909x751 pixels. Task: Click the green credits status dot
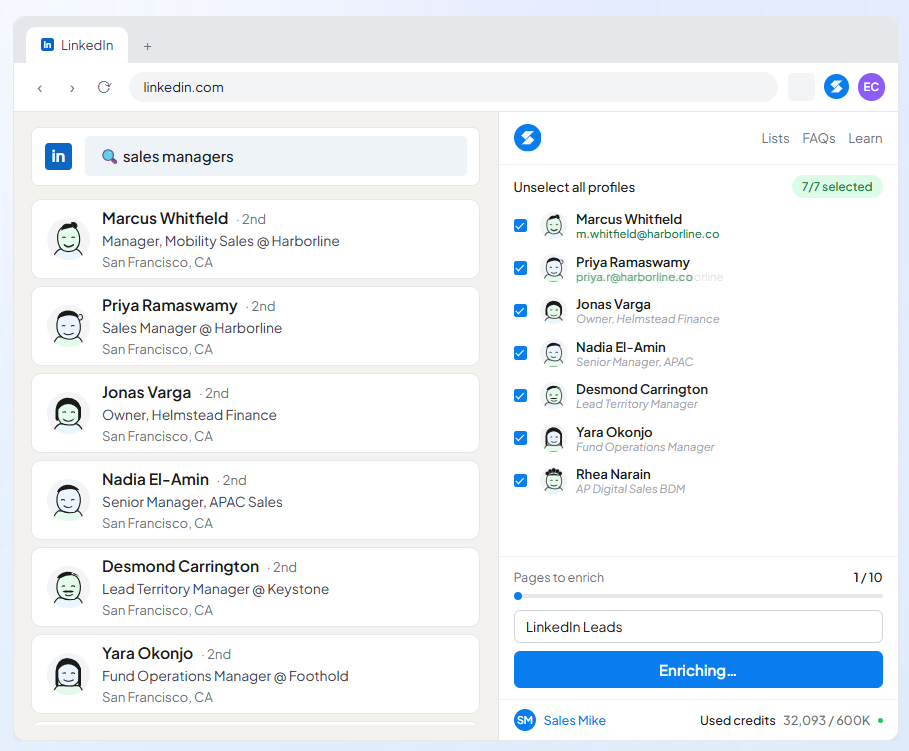(x=880, y=720)
